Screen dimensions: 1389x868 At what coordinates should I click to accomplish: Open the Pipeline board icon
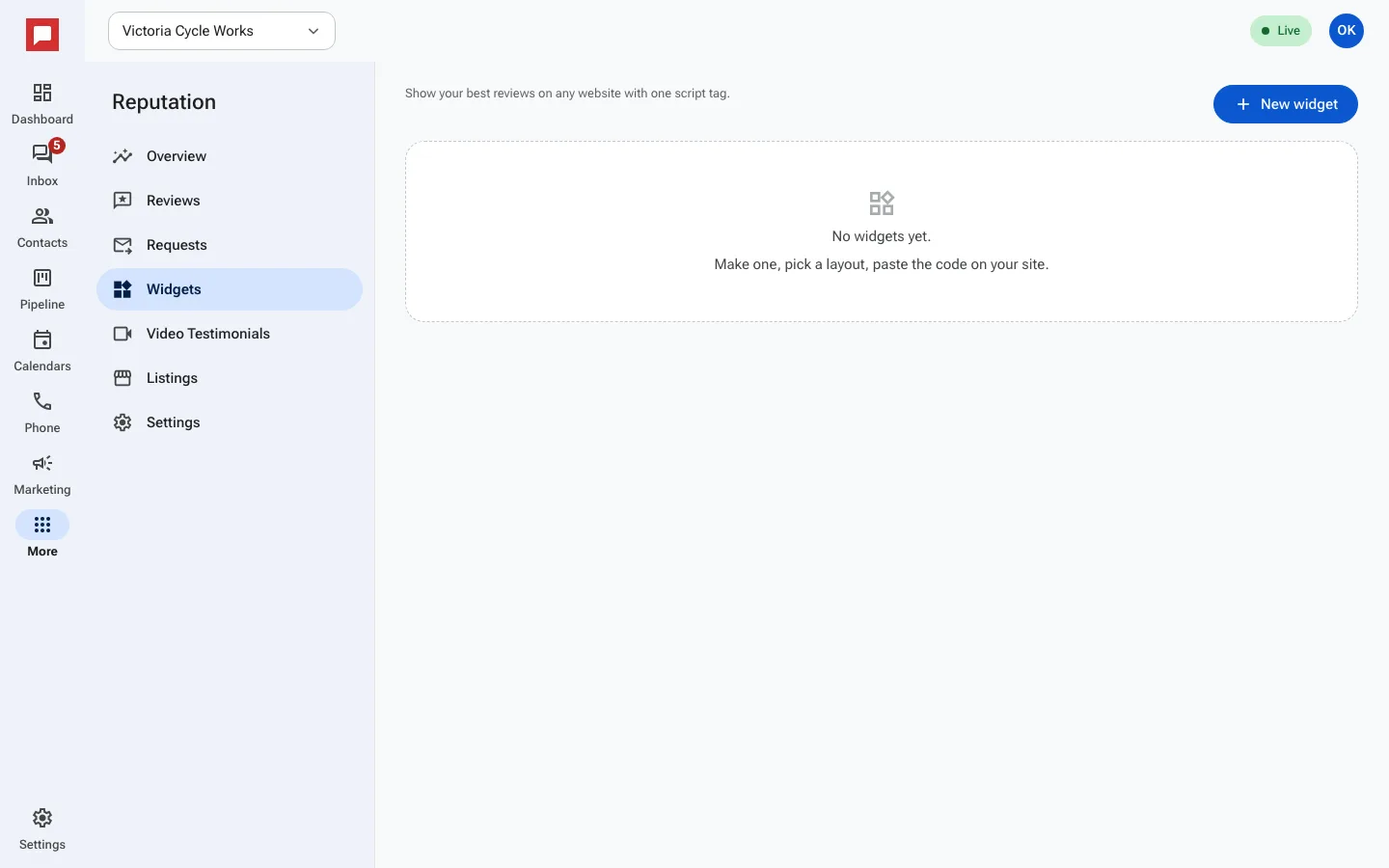[x=42, y=289]
